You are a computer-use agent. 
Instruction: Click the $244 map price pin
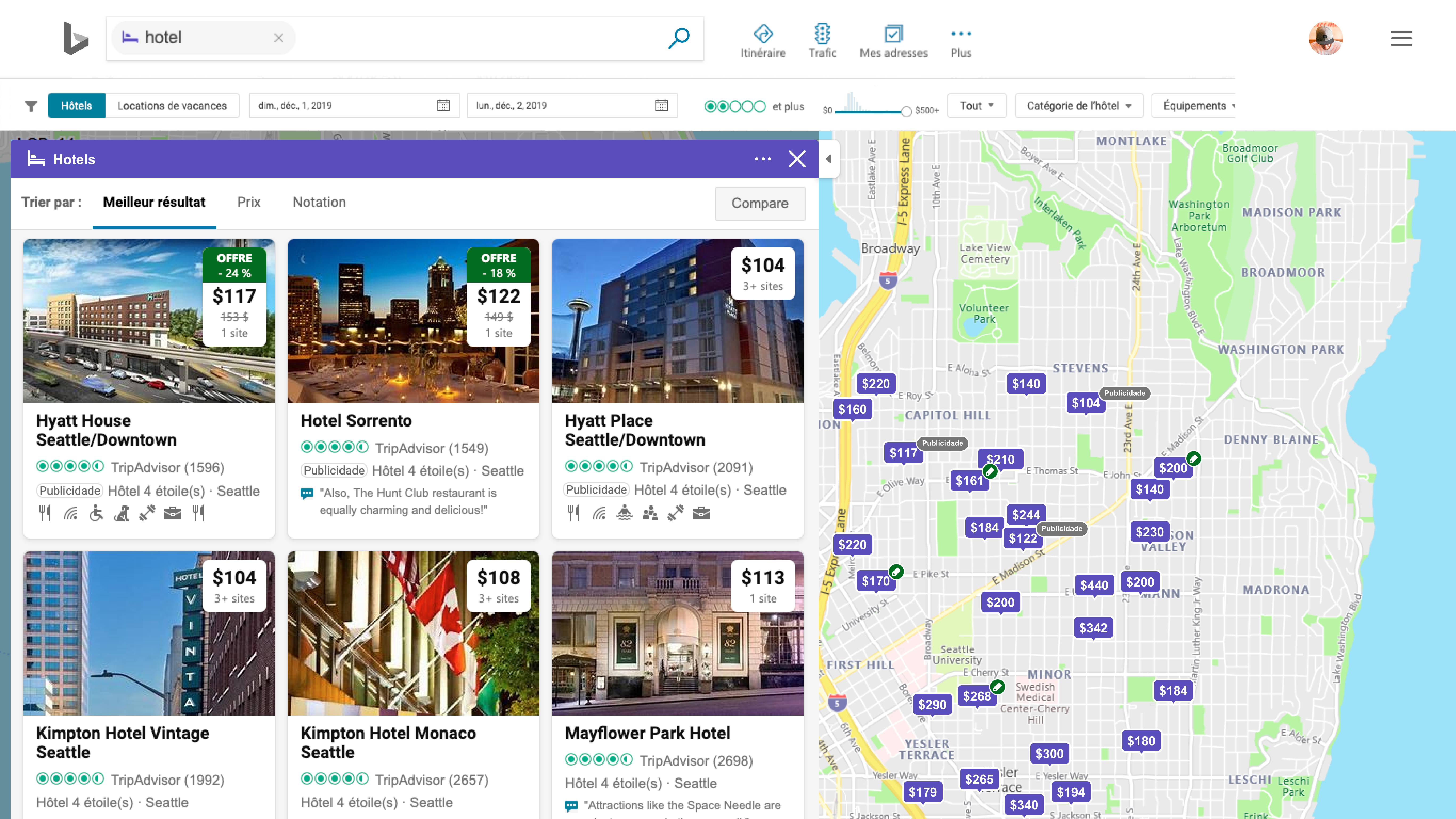1025,515
